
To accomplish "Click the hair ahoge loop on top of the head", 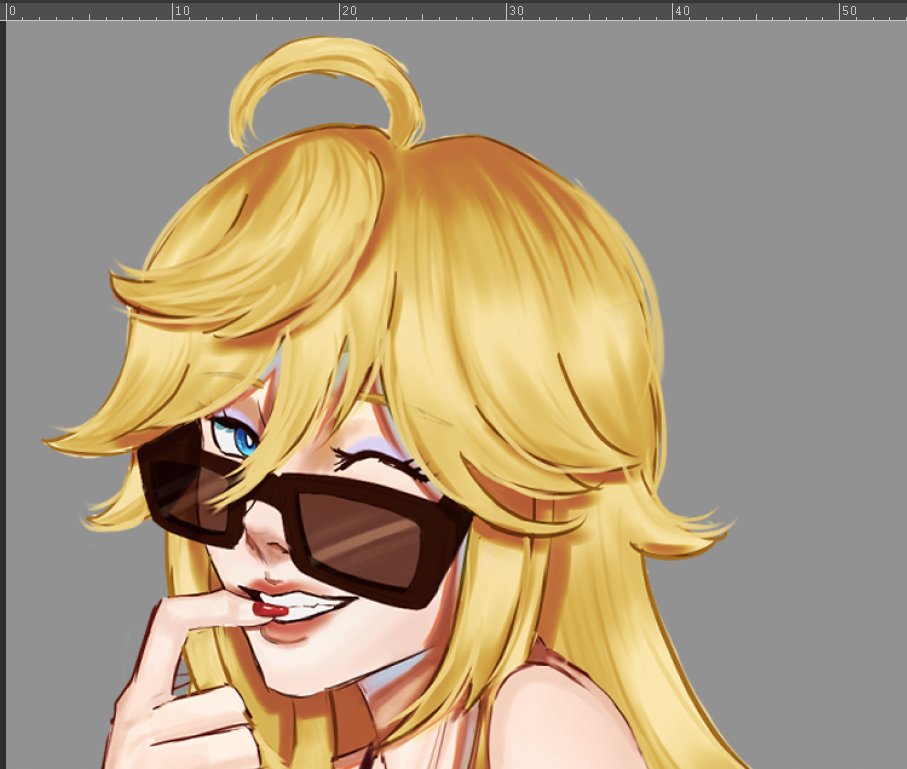I will coord(327,93).
